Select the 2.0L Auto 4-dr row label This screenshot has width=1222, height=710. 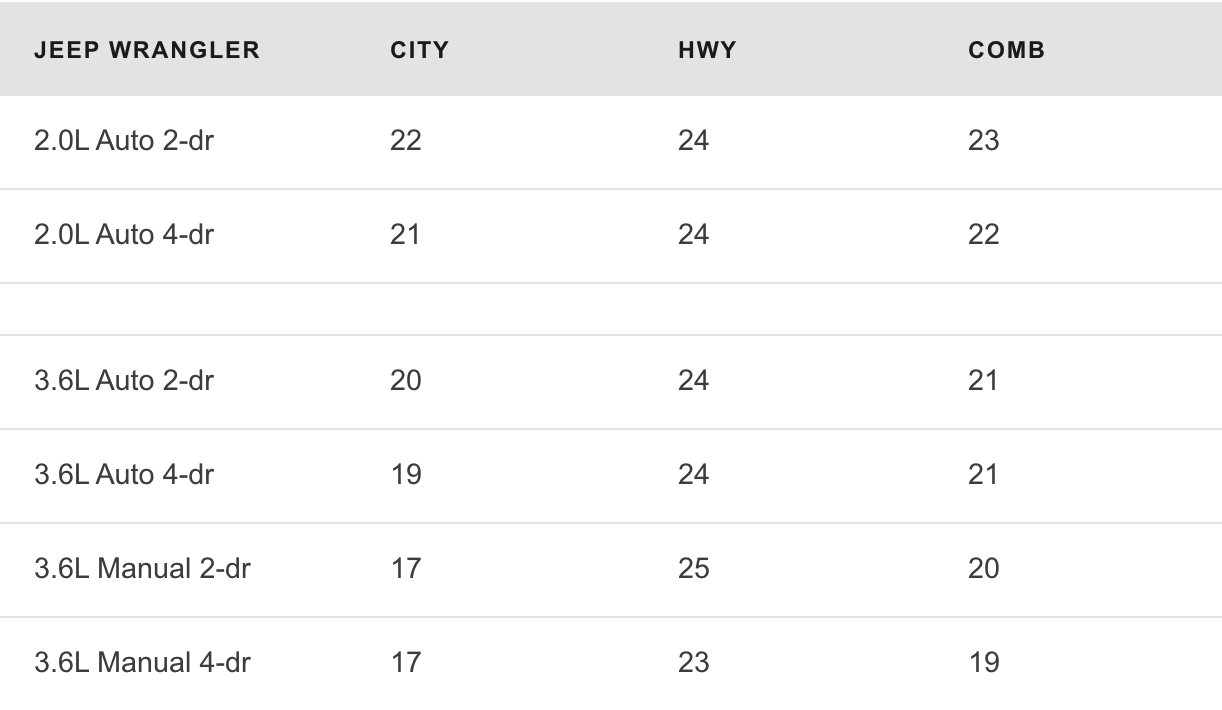124,234
